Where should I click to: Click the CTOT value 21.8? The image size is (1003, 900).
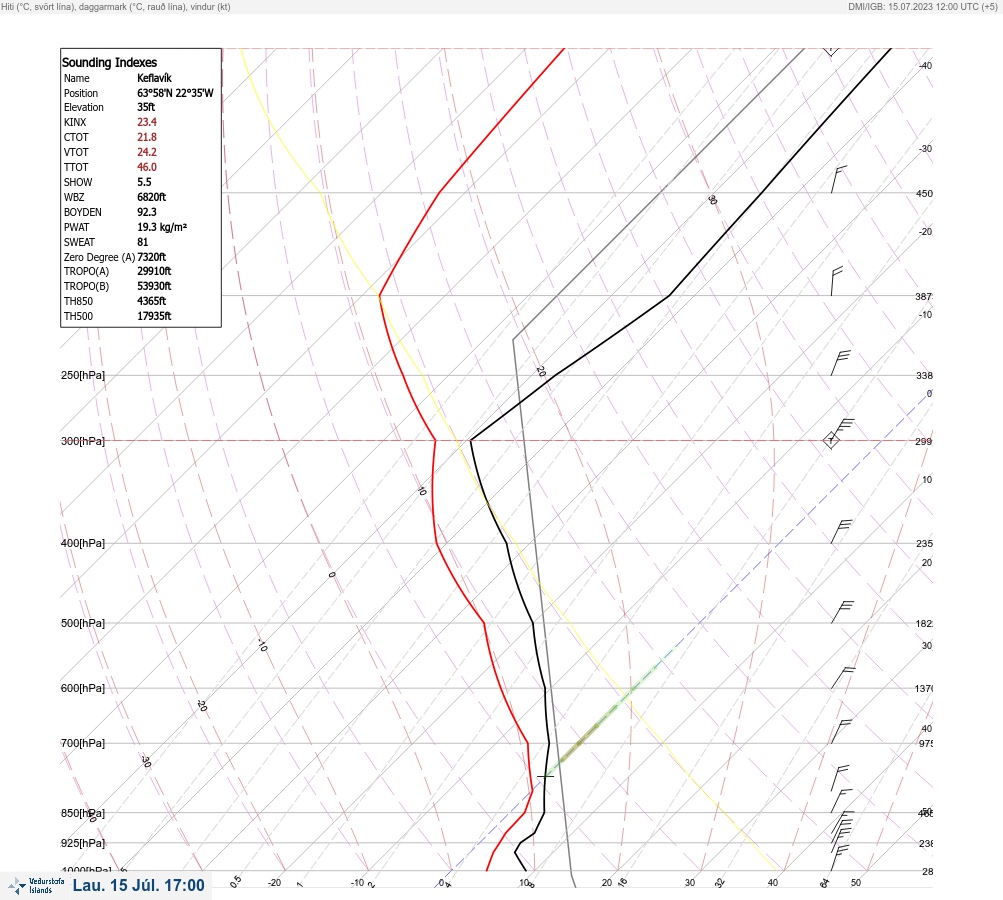[146, 137]
